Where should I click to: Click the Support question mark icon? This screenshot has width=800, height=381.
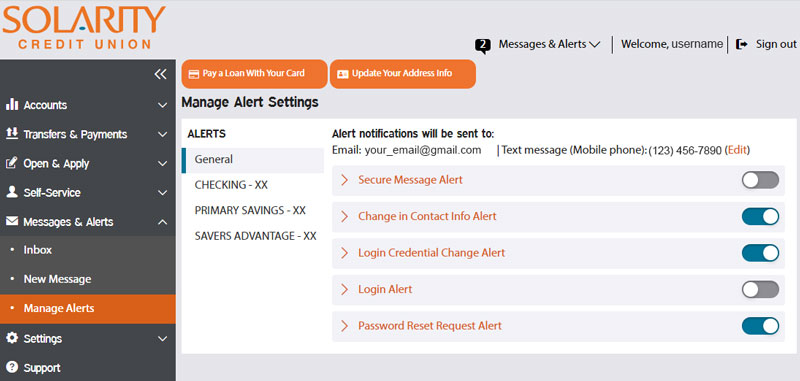[12, 367]
